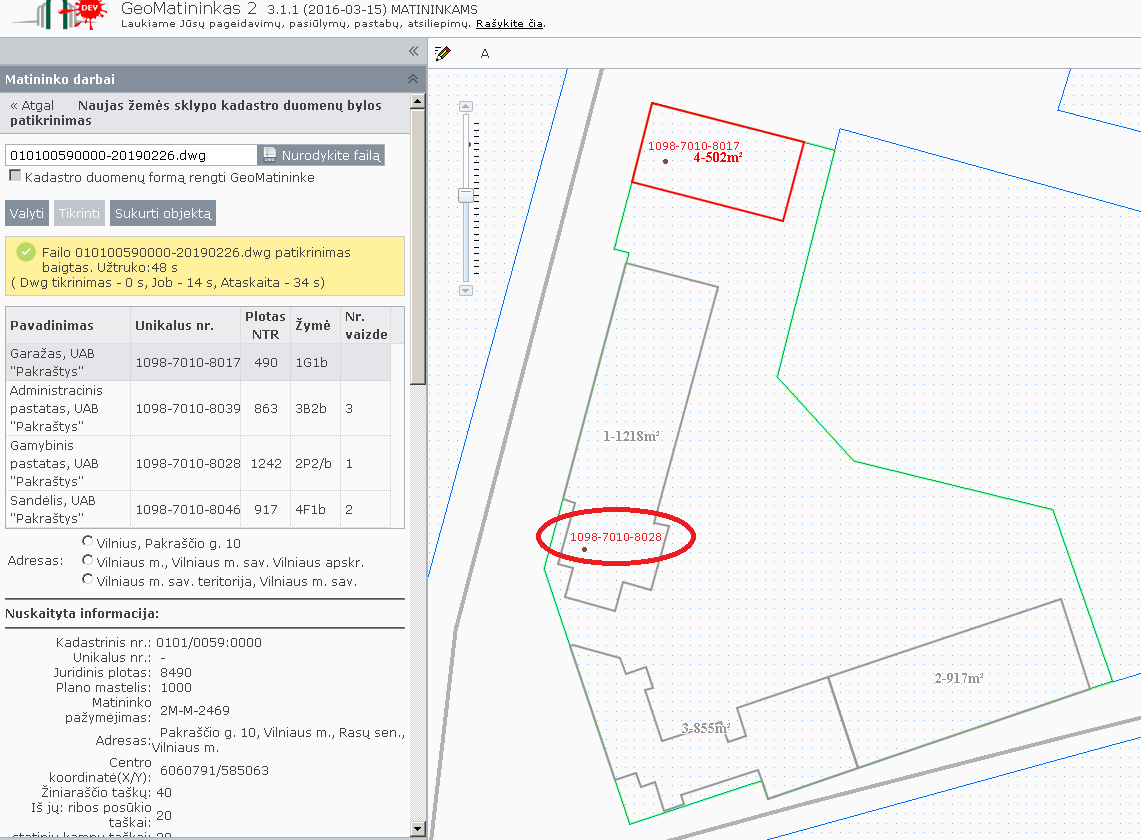This screenshot has width=1141, height=840.
Task: Collapse the Matininko darbai panel
Action: click(413, 79)
